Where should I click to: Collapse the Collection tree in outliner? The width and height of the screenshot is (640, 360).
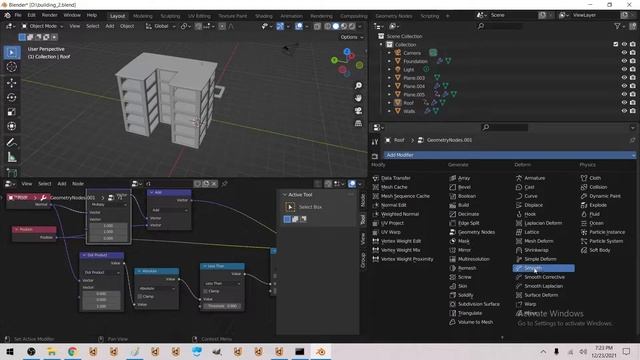pos(381,44)
